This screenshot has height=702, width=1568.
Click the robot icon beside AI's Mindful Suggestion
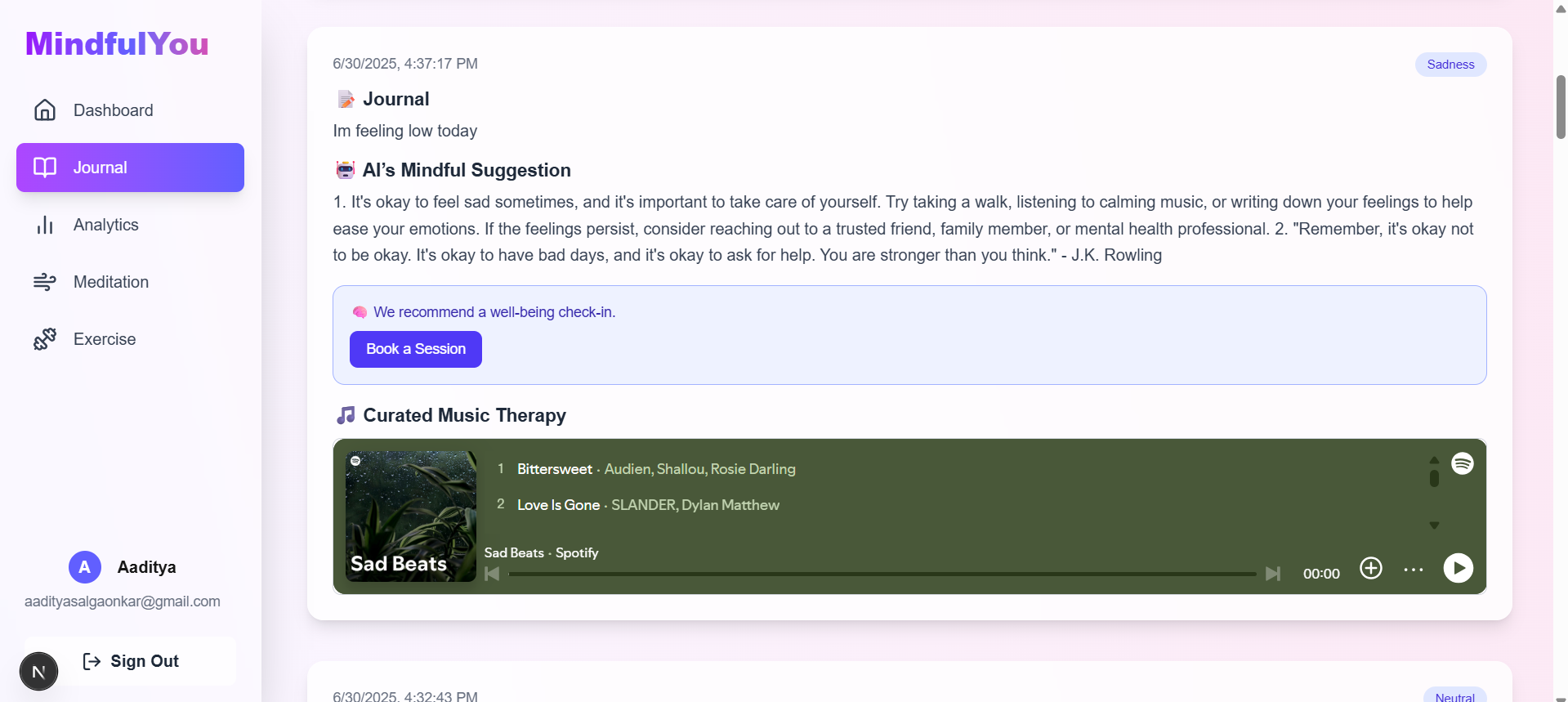pyautogui.click(x=346, y=170)
